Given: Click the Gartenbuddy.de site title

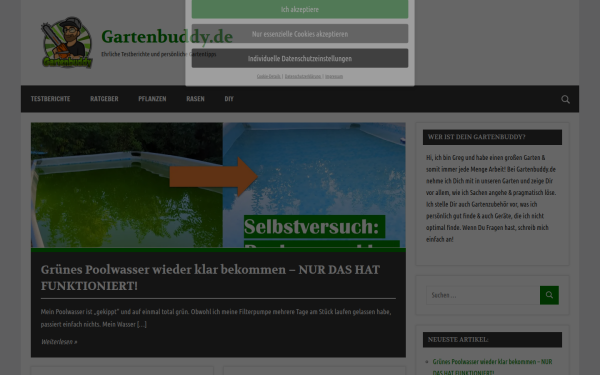Looking at the screenshot, I should [x=167, y=37].
